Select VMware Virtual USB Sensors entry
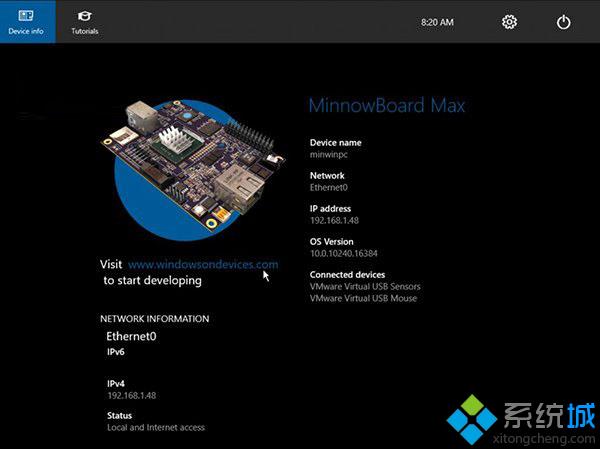This screenshot has width=600, height=449. coord(365,286)
